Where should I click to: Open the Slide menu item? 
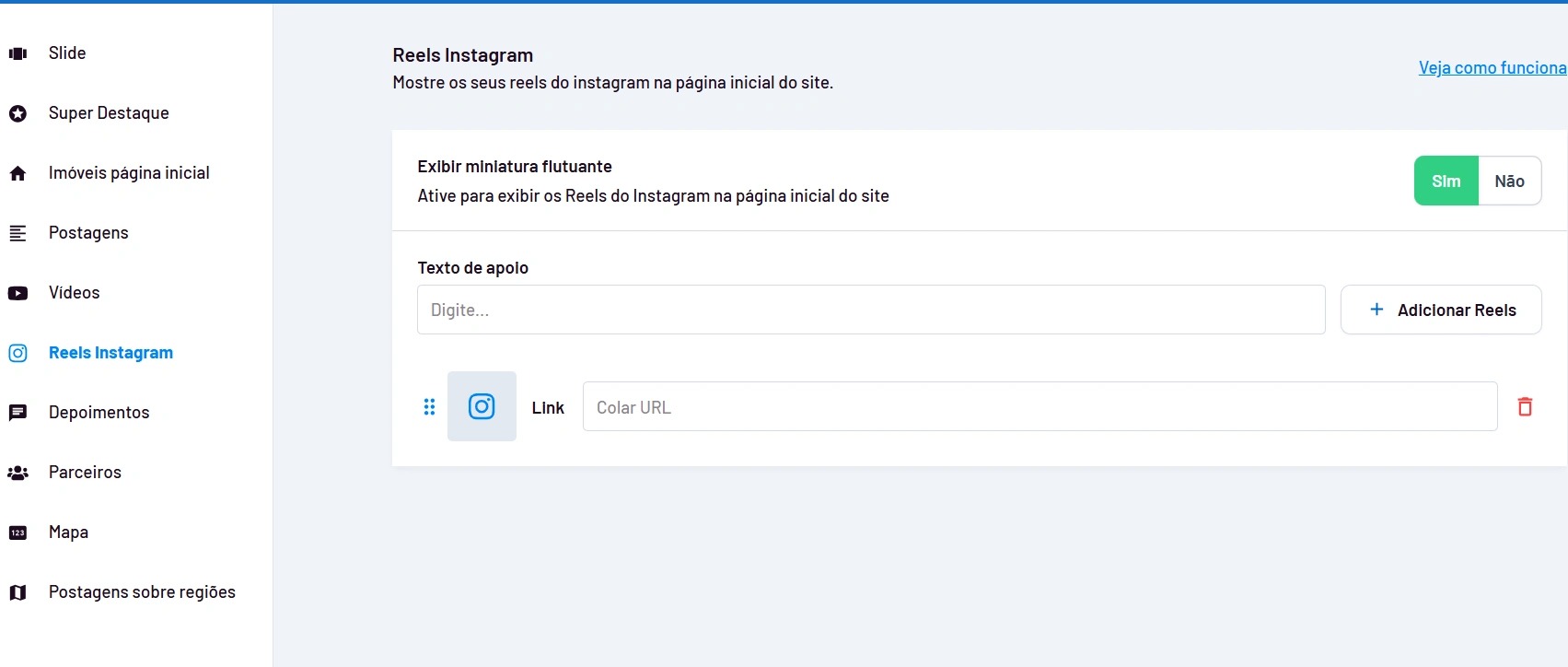coord(67,53)
